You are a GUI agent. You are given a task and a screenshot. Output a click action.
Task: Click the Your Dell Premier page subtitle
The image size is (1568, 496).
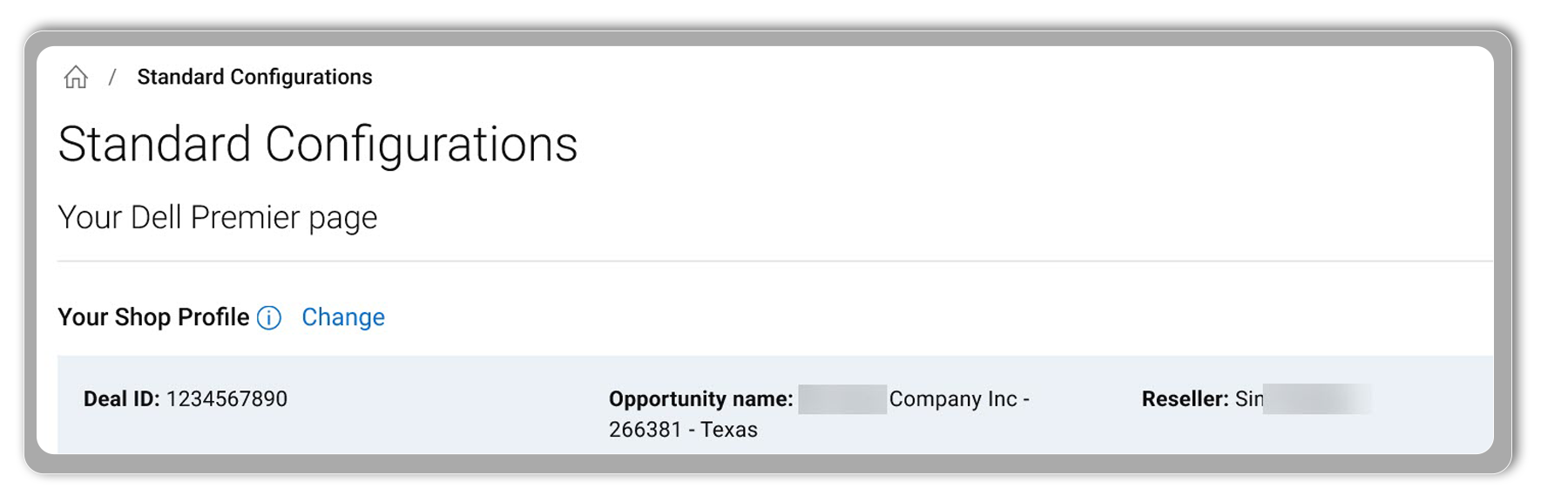tap(217, 217)
